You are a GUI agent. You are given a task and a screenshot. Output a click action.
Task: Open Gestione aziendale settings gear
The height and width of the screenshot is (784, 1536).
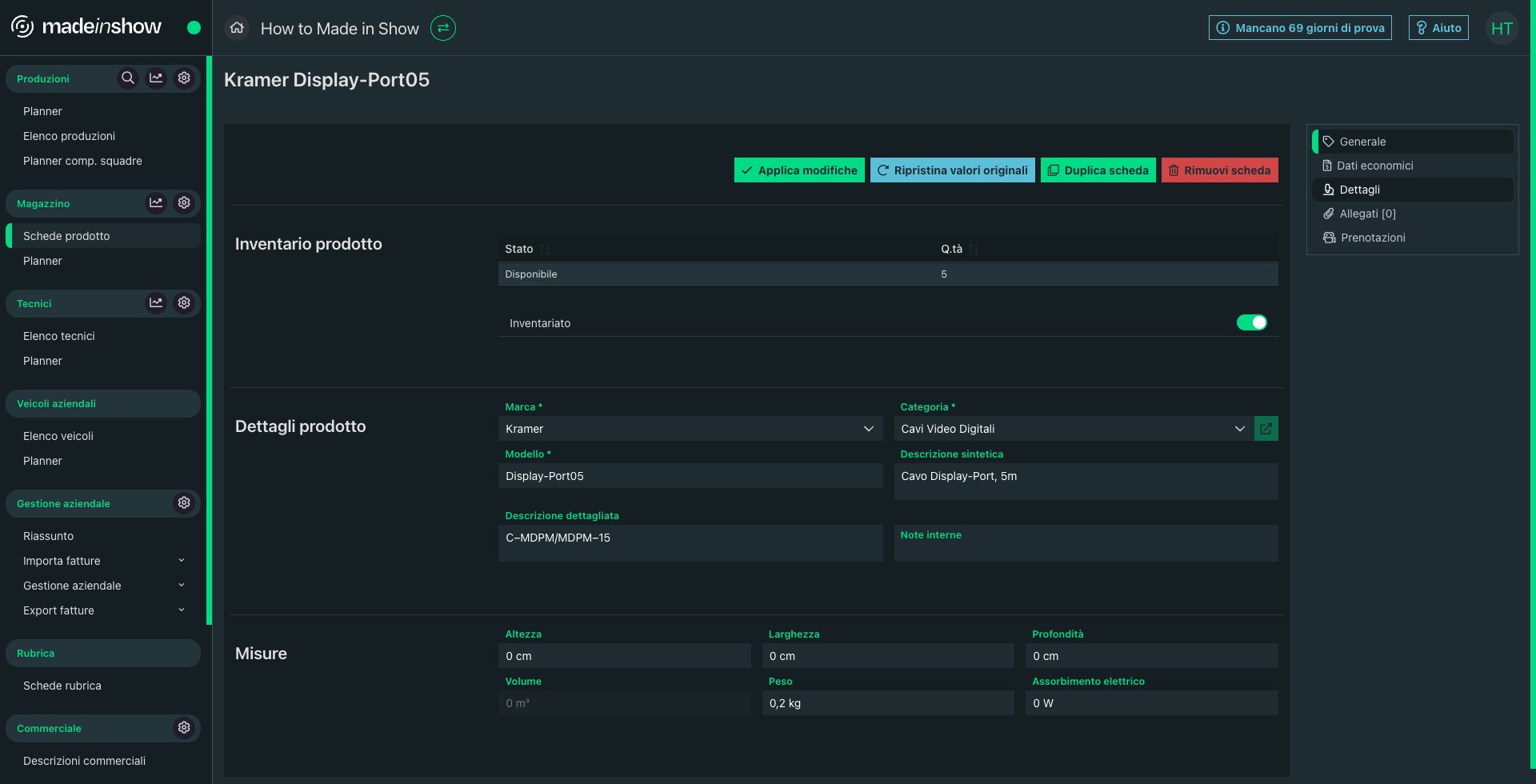184,502
